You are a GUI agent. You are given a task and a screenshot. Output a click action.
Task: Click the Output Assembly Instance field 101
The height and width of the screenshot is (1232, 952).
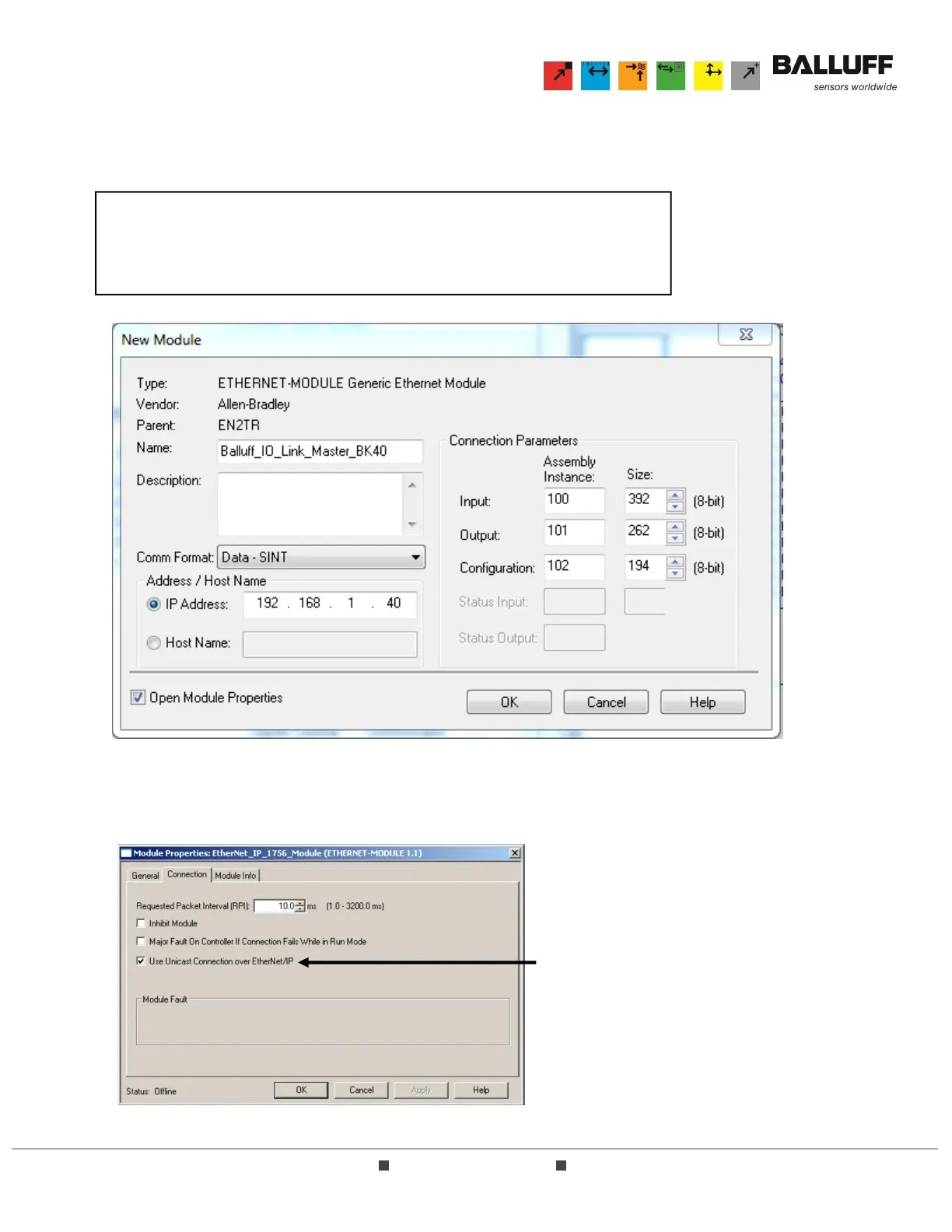(x=574, y=532)
